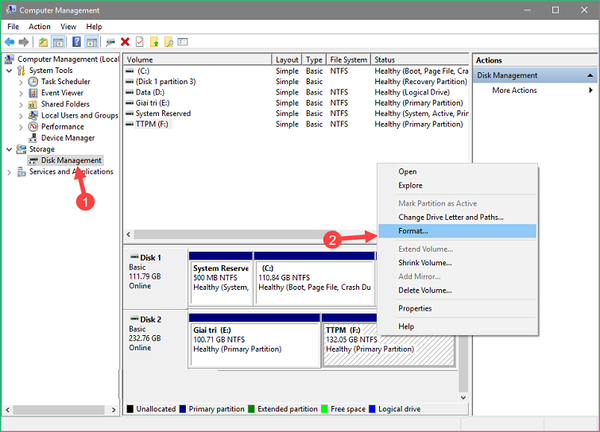Click the Back arrow toolbar icon

click(10, 42)
